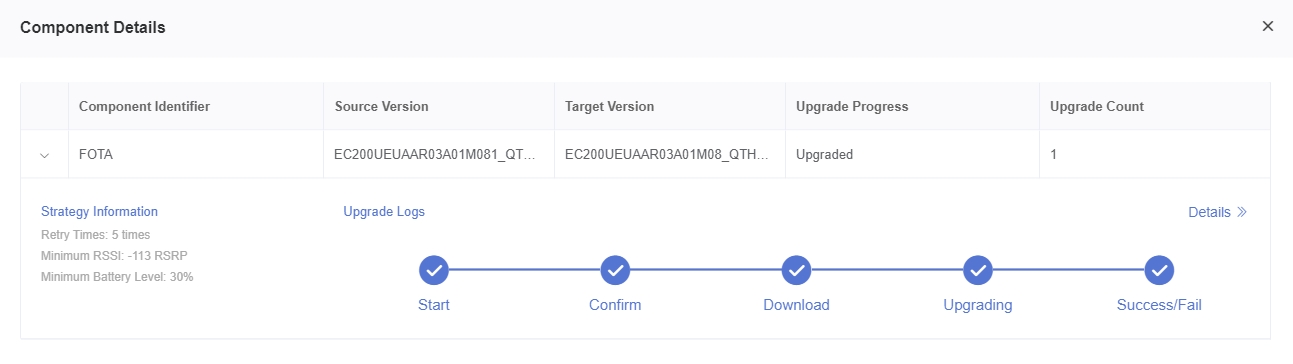1293x364 pixels.
Task: Select the Upgrade Logs heading
Action: coord(384,212)
